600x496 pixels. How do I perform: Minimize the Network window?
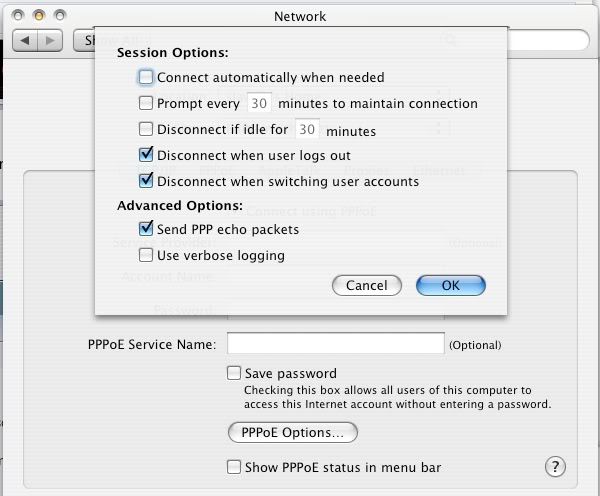click(40, 17)
